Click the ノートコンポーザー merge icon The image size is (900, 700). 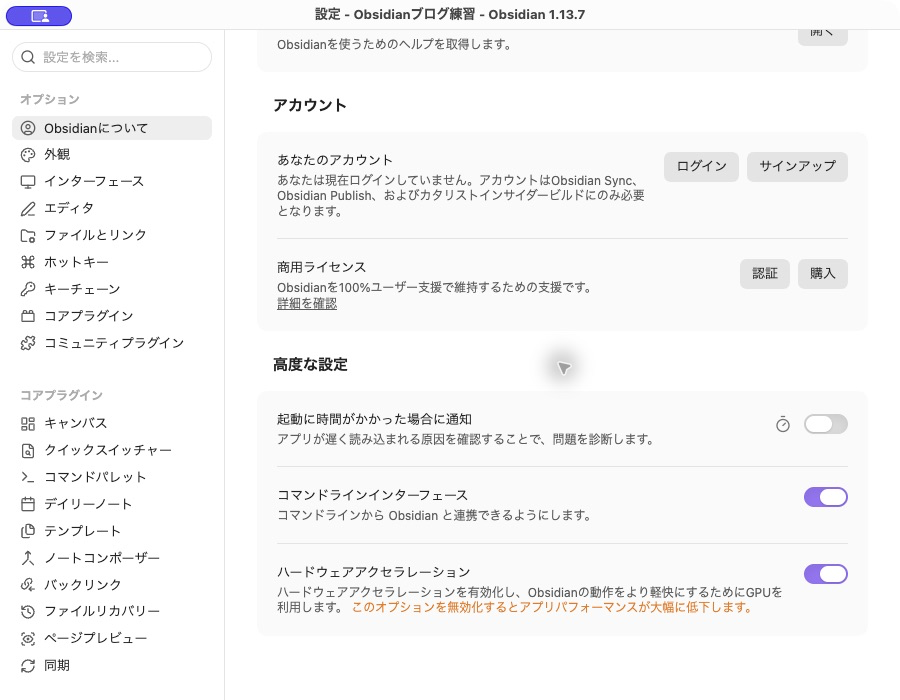tap(28, 558)
